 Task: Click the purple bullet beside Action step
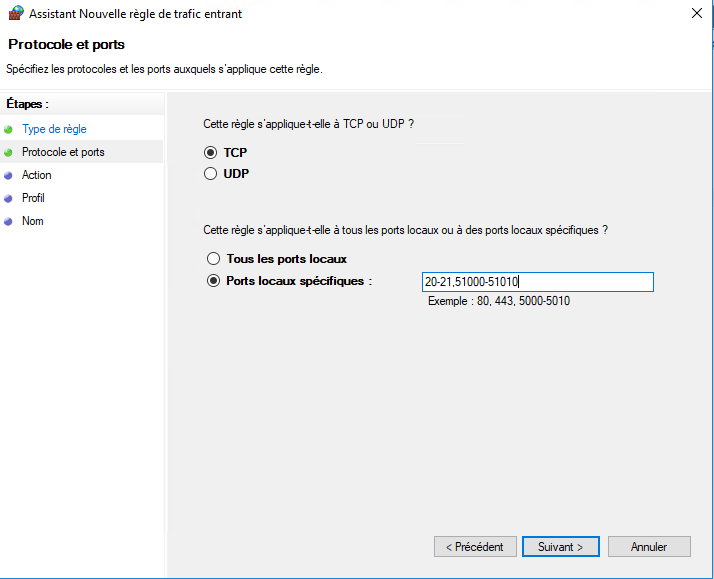(x=8, y=176)
